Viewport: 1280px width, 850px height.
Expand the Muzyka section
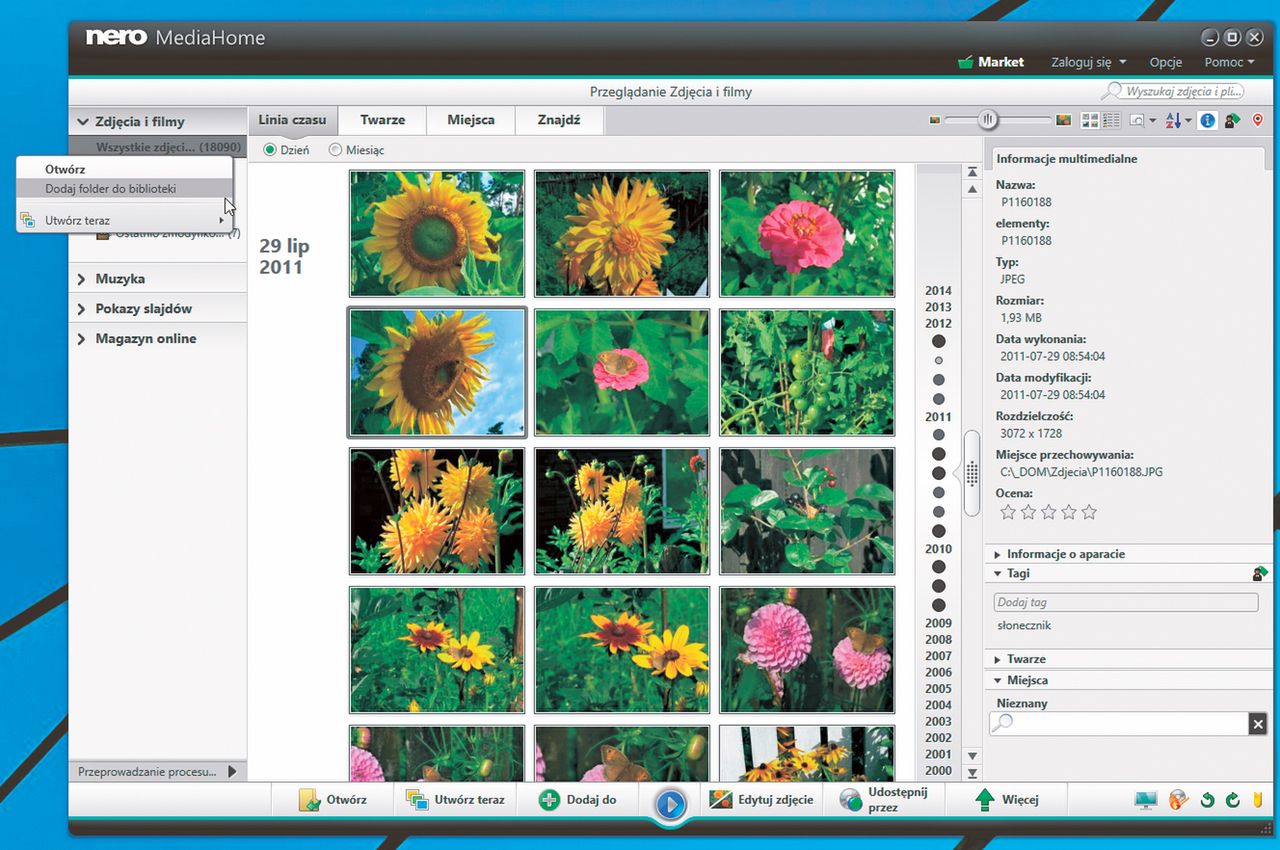click(82, 279)
